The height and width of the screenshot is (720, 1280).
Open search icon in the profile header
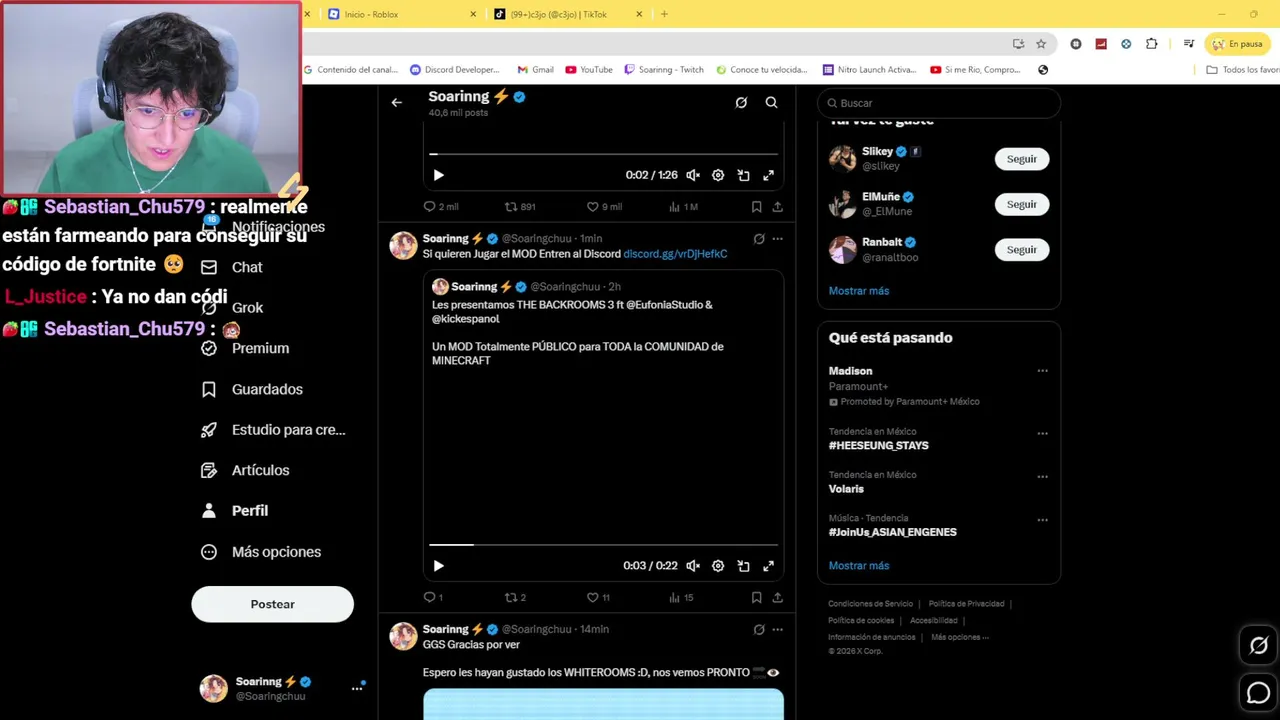point(771,102)
